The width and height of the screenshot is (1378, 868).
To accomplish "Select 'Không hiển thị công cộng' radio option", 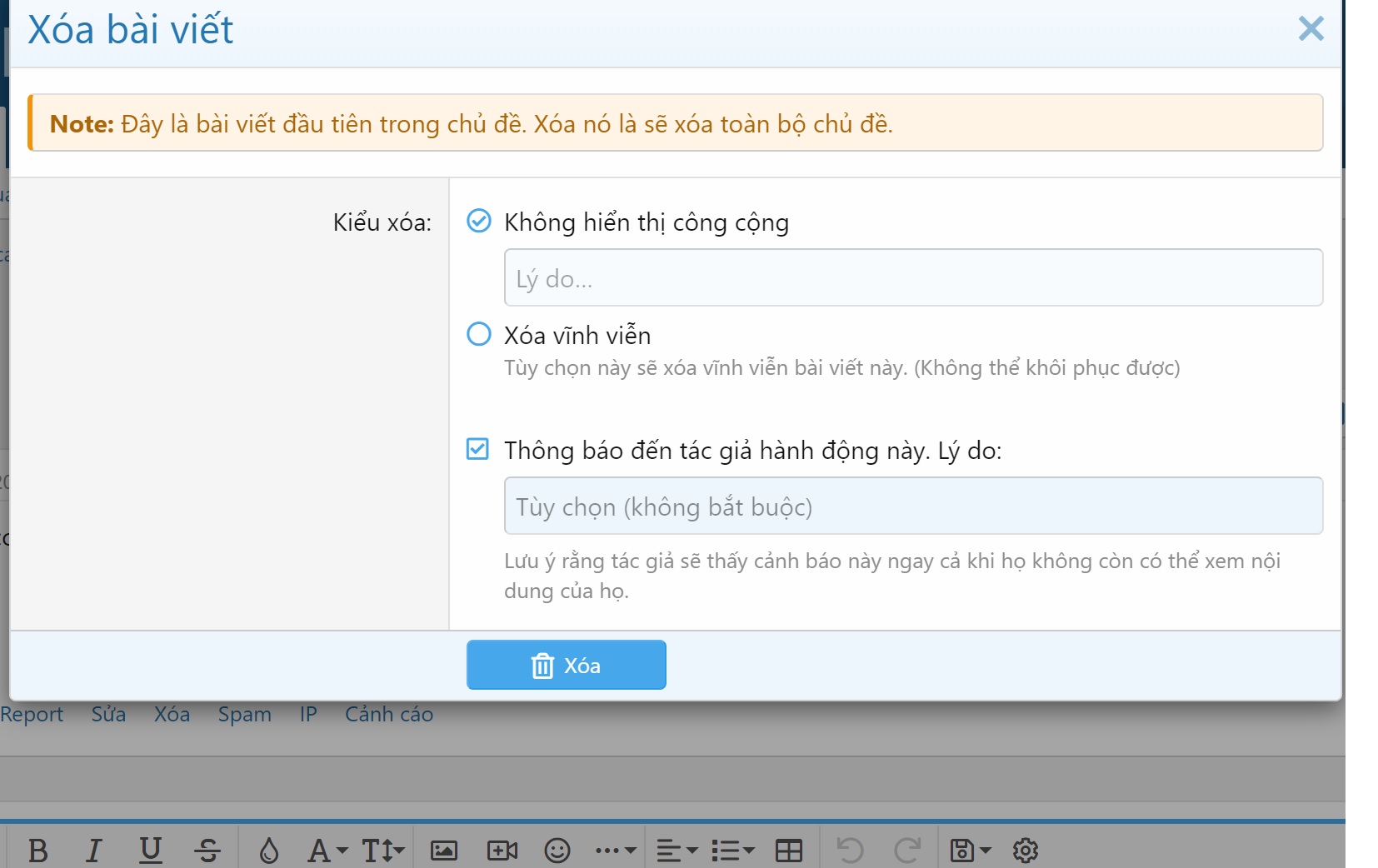I will (x=479, y=222).
